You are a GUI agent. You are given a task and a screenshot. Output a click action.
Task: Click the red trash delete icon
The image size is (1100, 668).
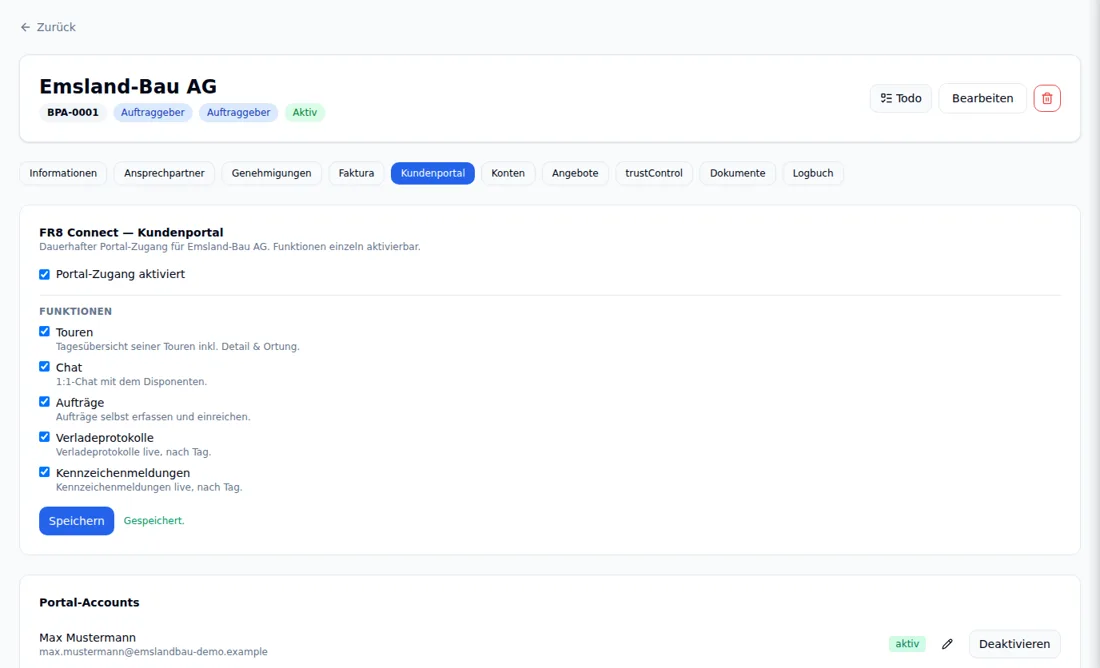pos(1047,98)
